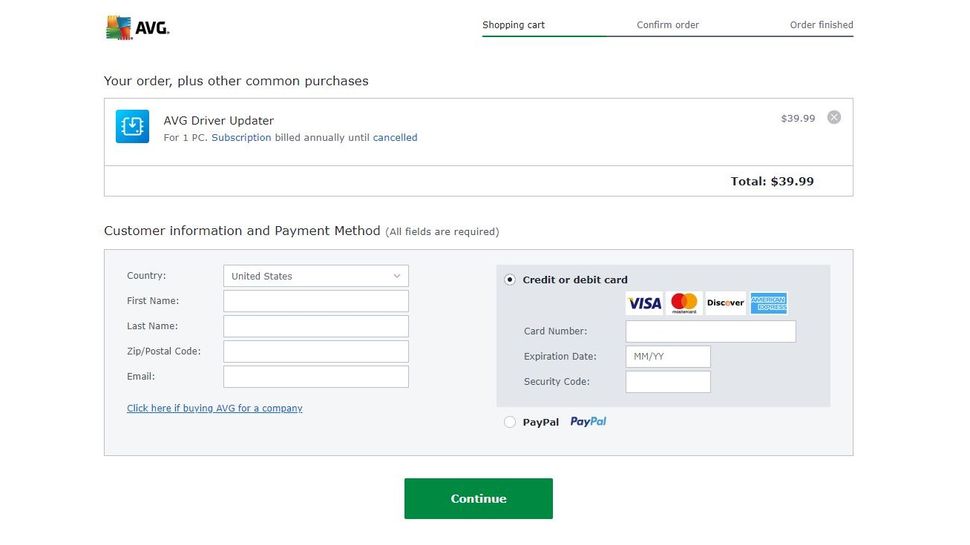Click the PayPal logo
This screenshot has height=545, width=970.
click(588, 422)
